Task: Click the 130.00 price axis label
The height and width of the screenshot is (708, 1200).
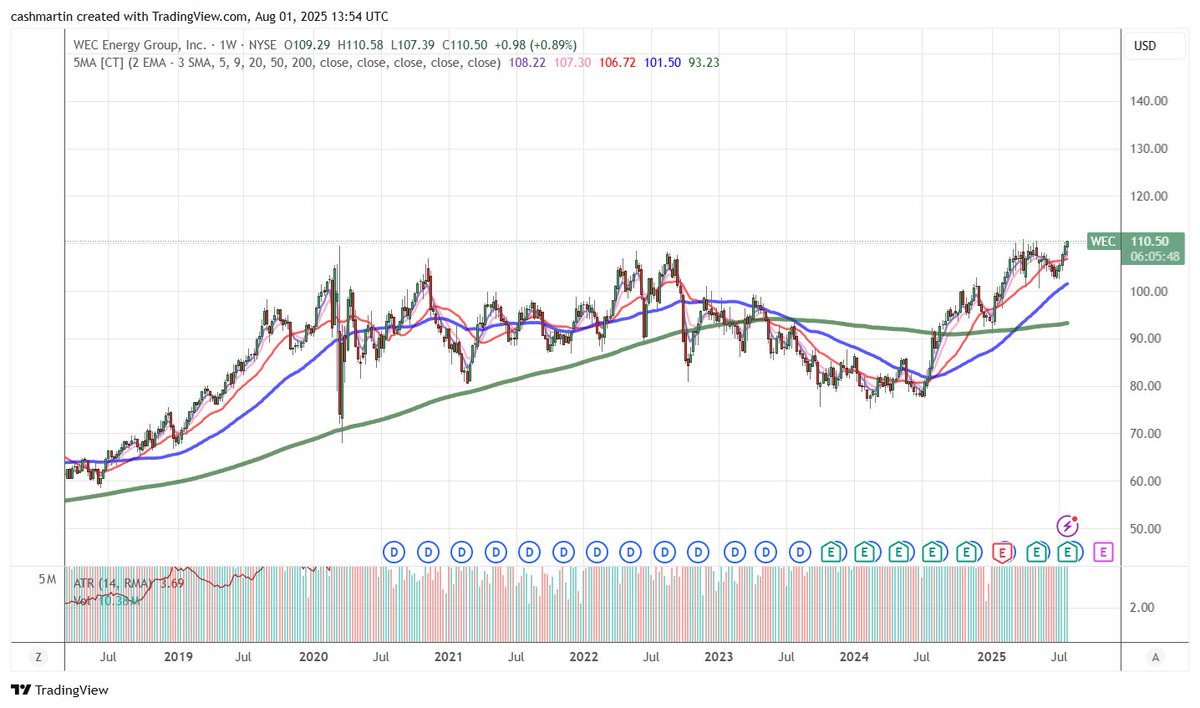Action: [x=1150, y=148]
